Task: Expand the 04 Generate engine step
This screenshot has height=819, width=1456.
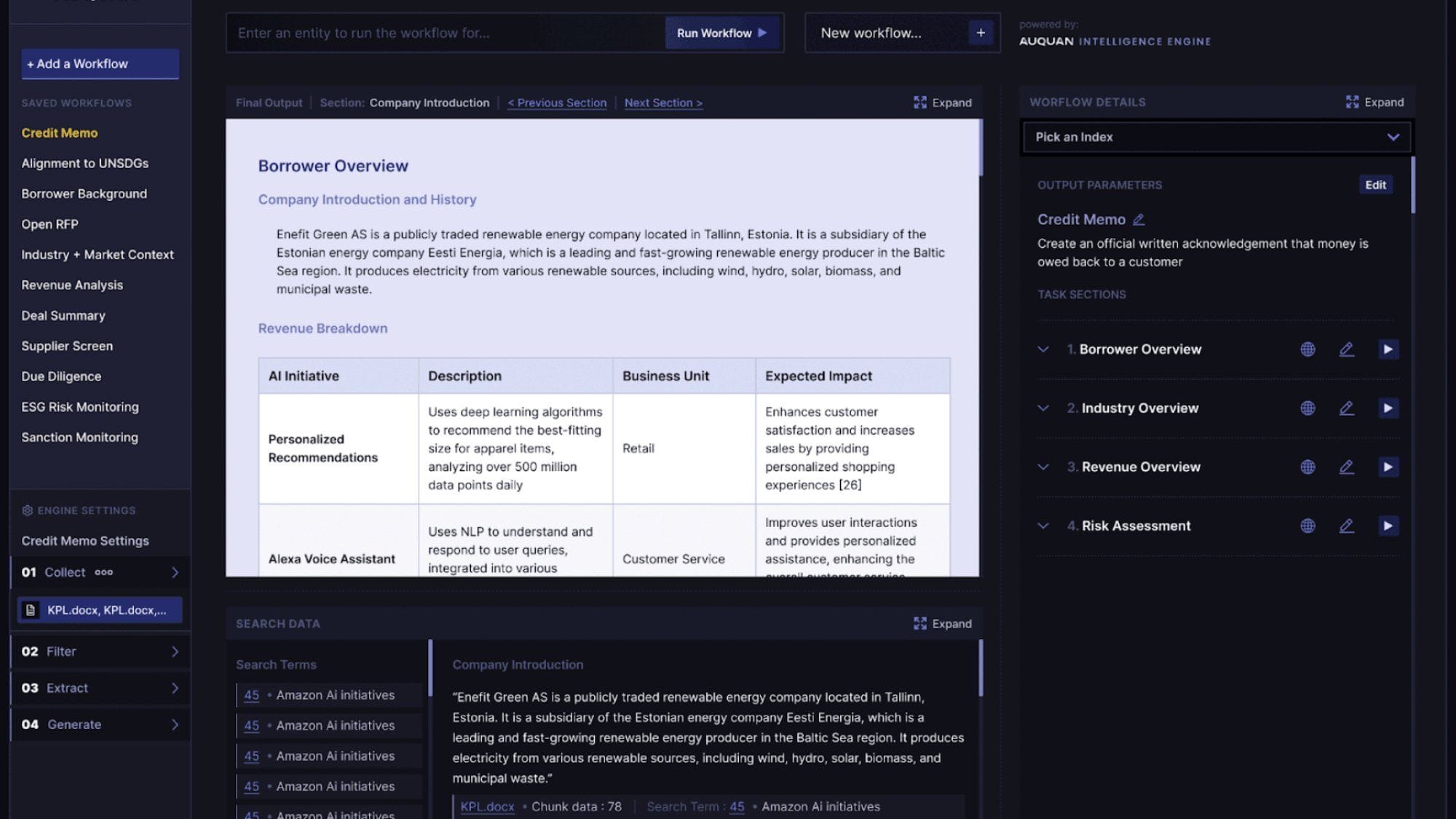Action: point(175,724)
